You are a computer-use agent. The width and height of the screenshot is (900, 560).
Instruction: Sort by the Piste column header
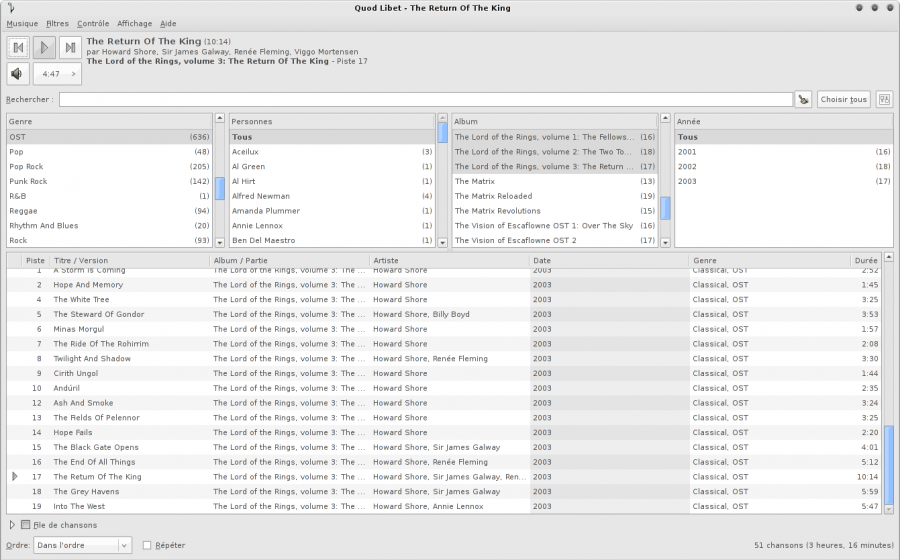pyautogui.click(x=35, y=260)
